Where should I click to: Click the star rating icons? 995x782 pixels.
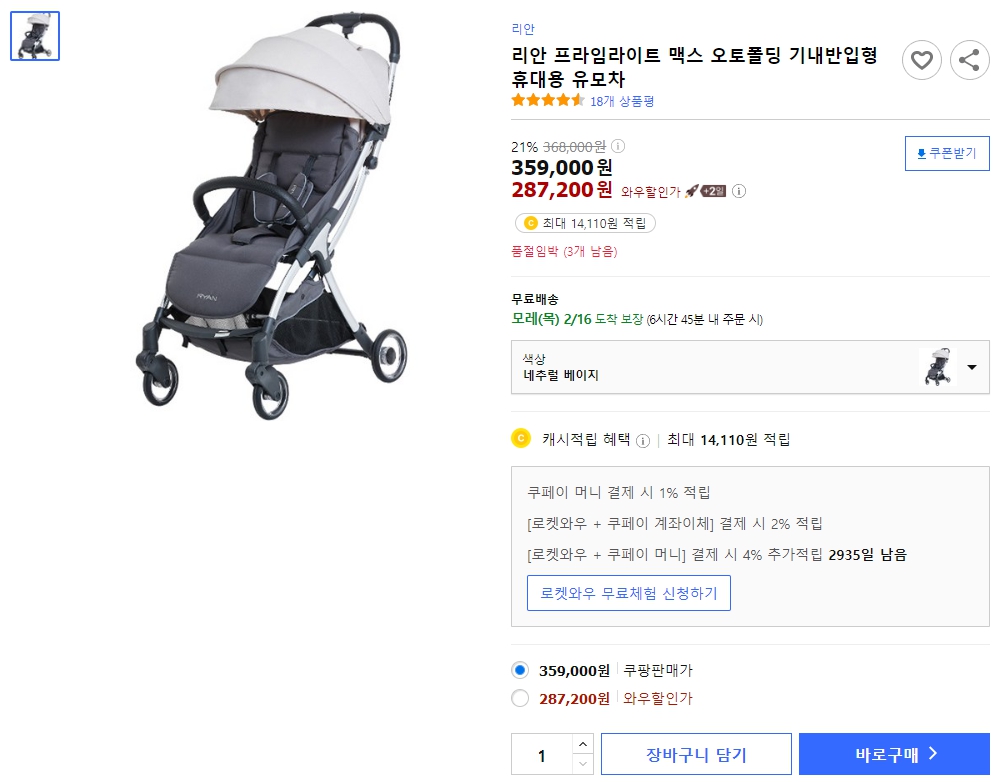pyautogui.click(x=544, y=100)
